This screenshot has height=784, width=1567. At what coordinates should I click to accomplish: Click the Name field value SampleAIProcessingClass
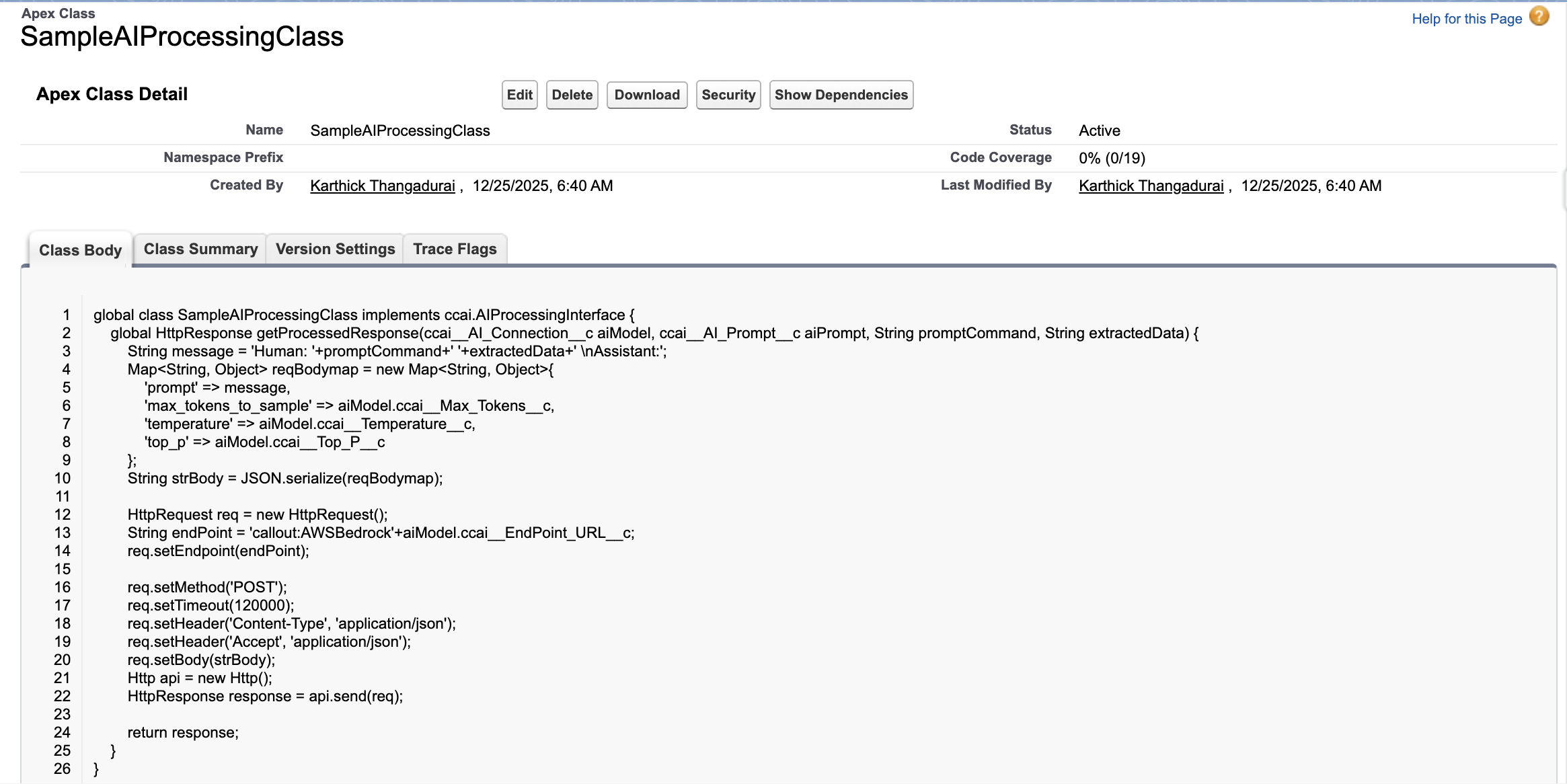coord(399,131)
